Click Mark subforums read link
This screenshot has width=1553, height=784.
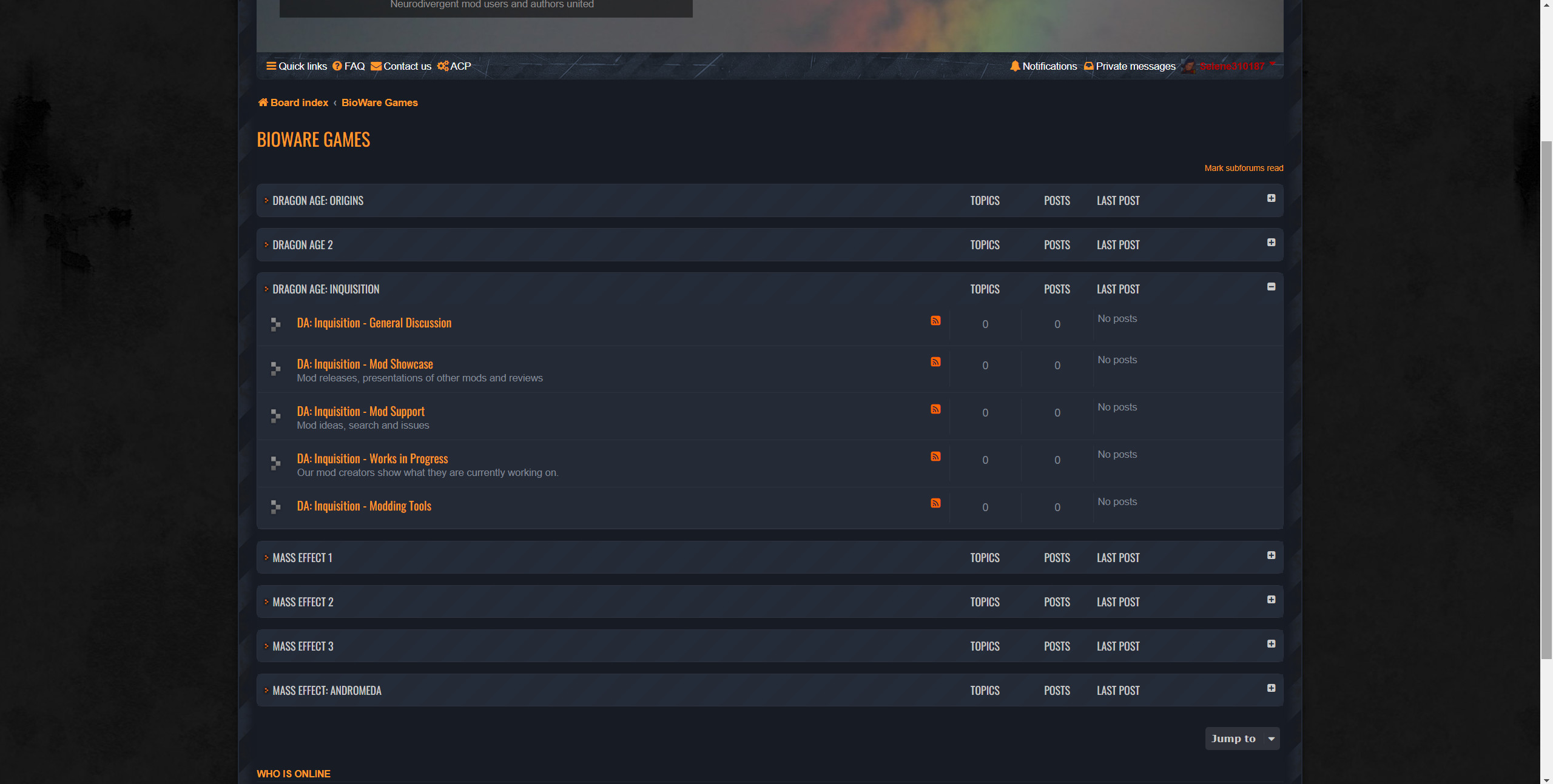pyautogui.click(x=1244, y=168)
